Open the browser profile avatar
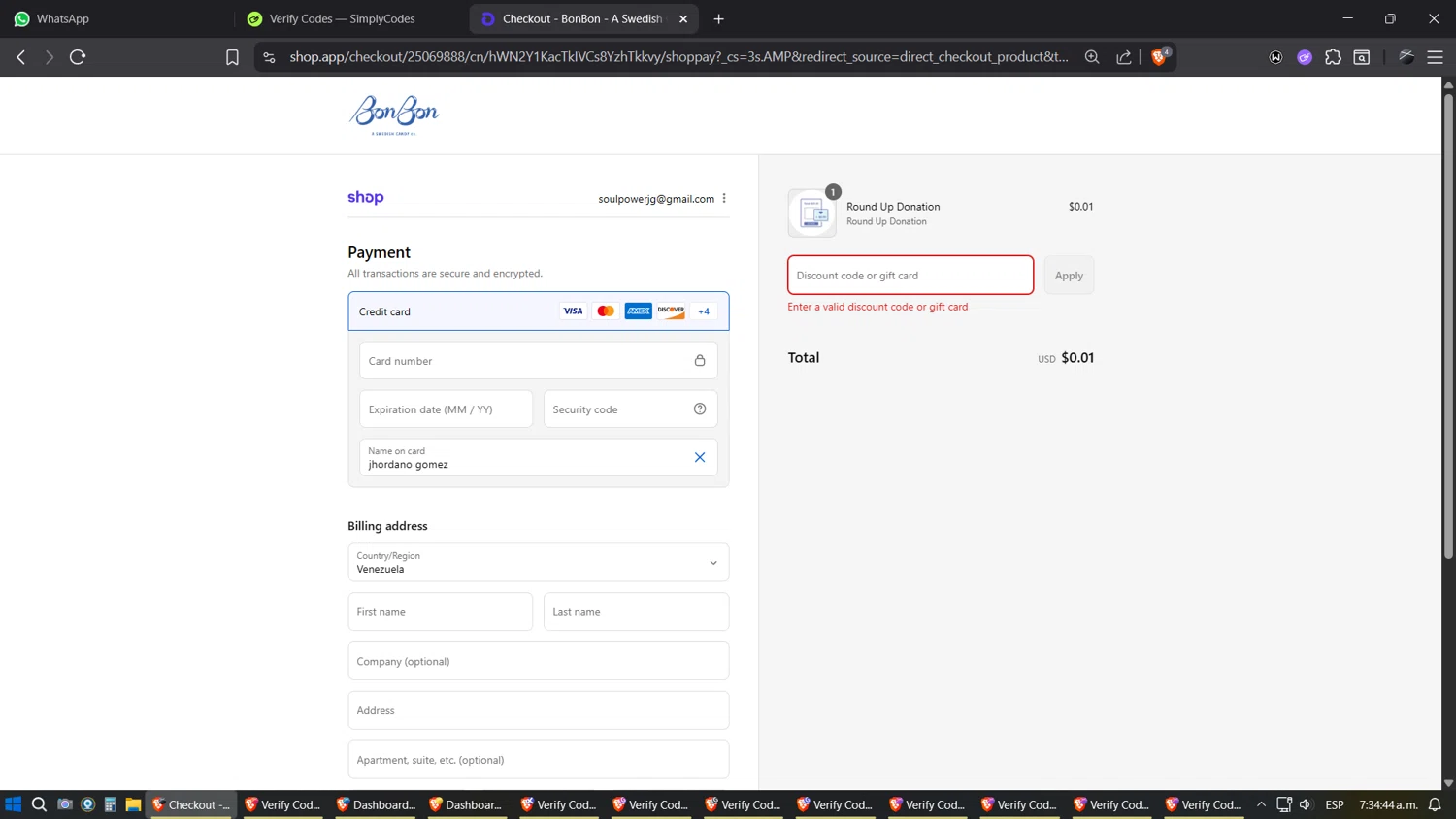This screenshot has width=1456, height=819. tap(1406, 57)
